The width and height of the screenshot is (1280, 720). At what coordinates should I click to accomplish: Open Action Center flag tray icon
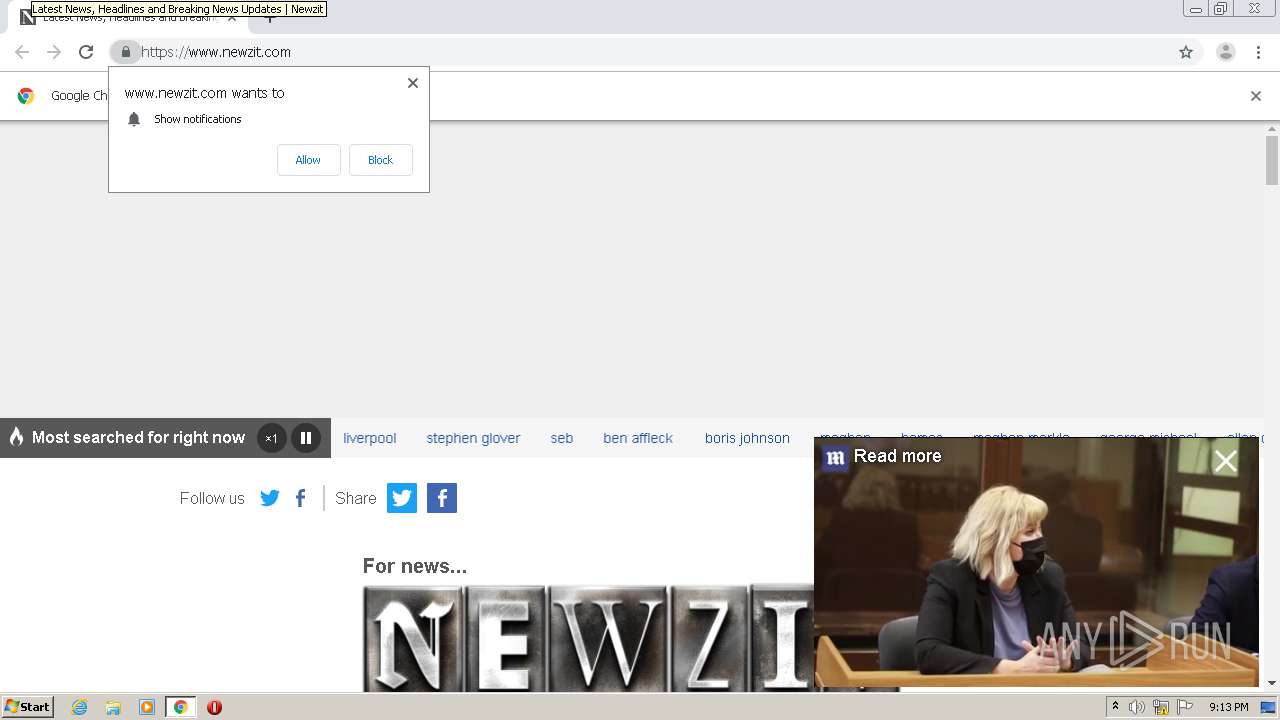(x=1185, y=707)
